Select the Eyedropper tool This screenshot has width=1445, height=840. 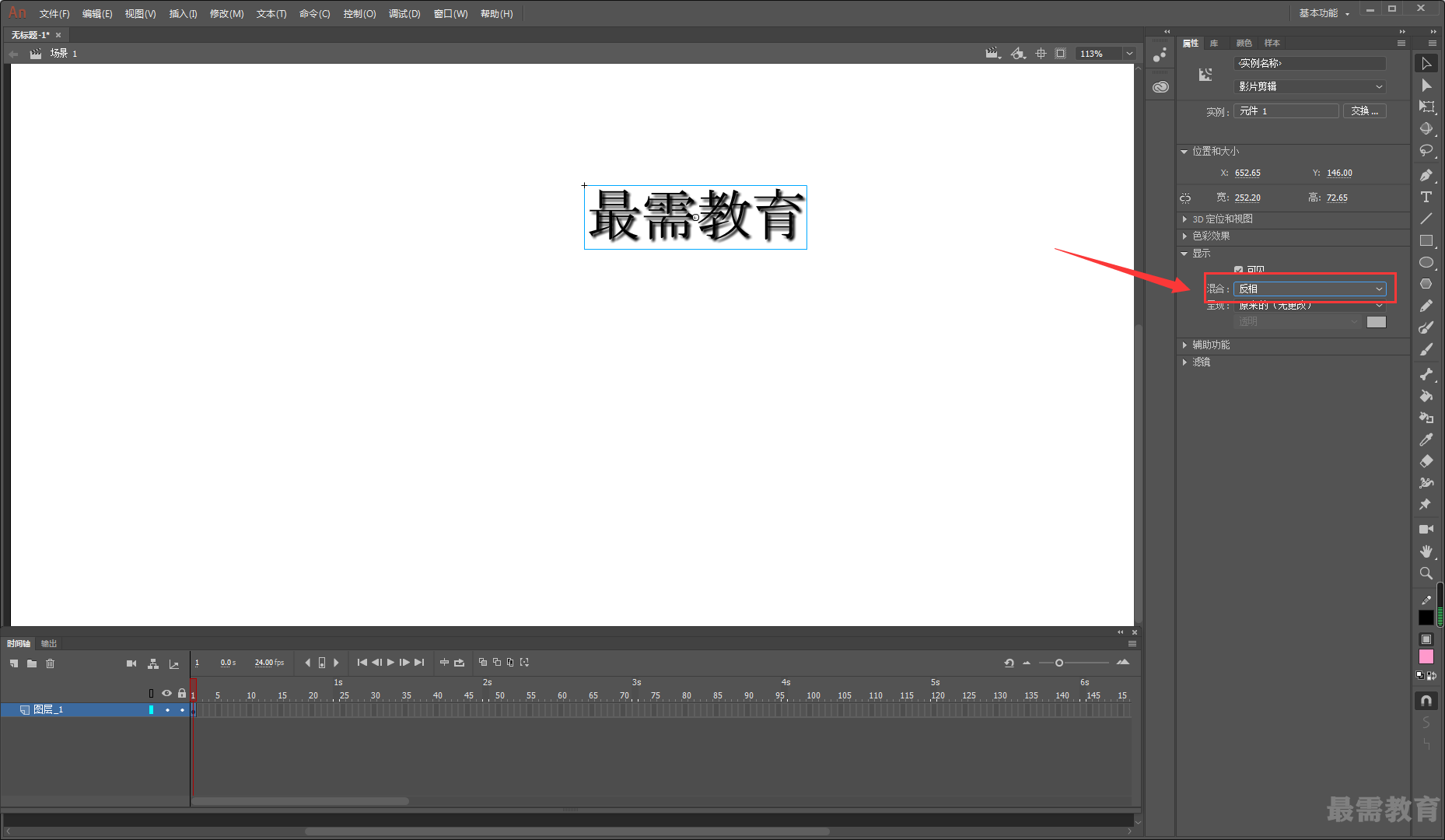click(1426, 439)
